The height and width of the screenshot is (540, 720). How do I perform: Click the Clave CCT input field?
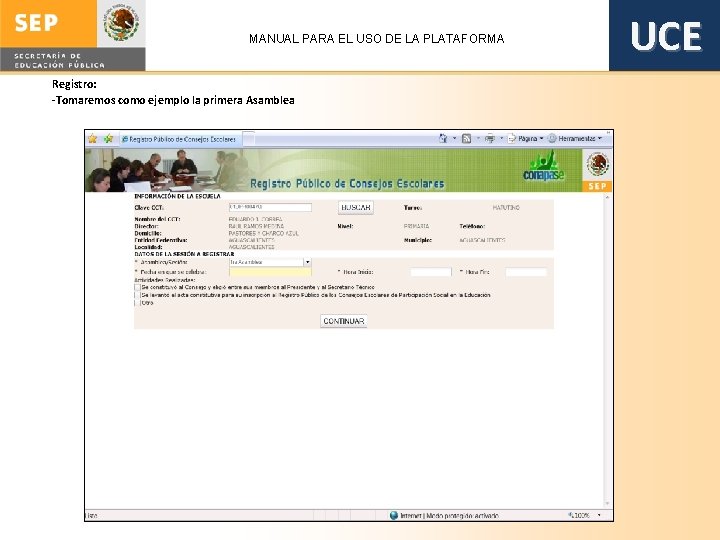tap(270, 207)
